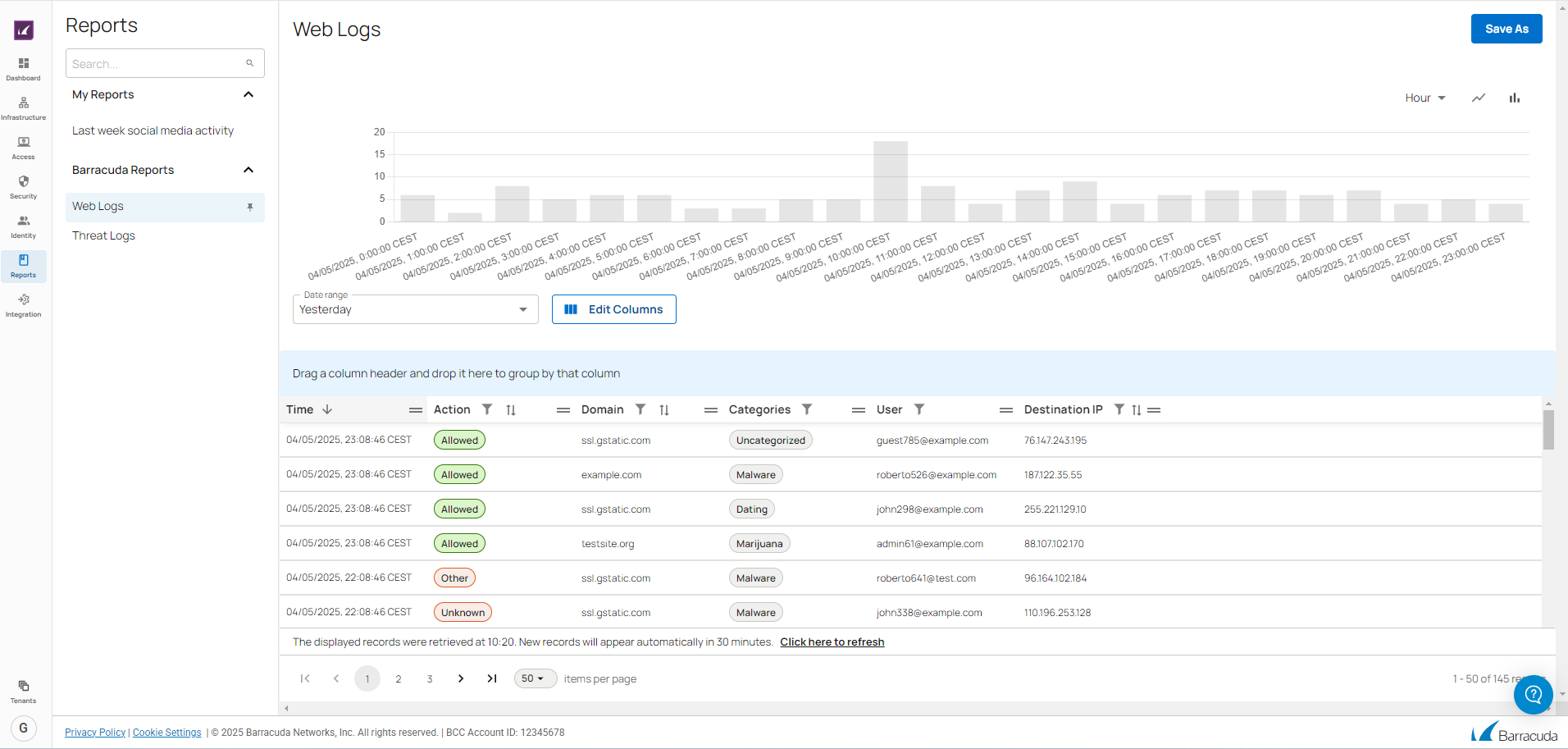
Task: Open the help chat bubble
Action: click(1533, 695)
